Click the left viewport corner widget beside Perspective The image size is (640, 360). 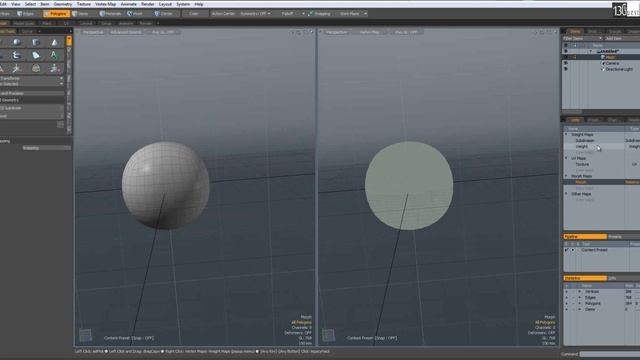pyautogui.click(x=78, y=32)
